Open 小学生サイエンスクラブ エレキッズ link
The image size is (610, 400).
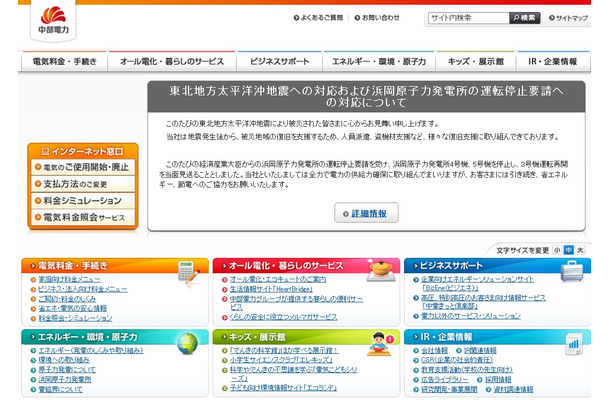click(281, 360)
